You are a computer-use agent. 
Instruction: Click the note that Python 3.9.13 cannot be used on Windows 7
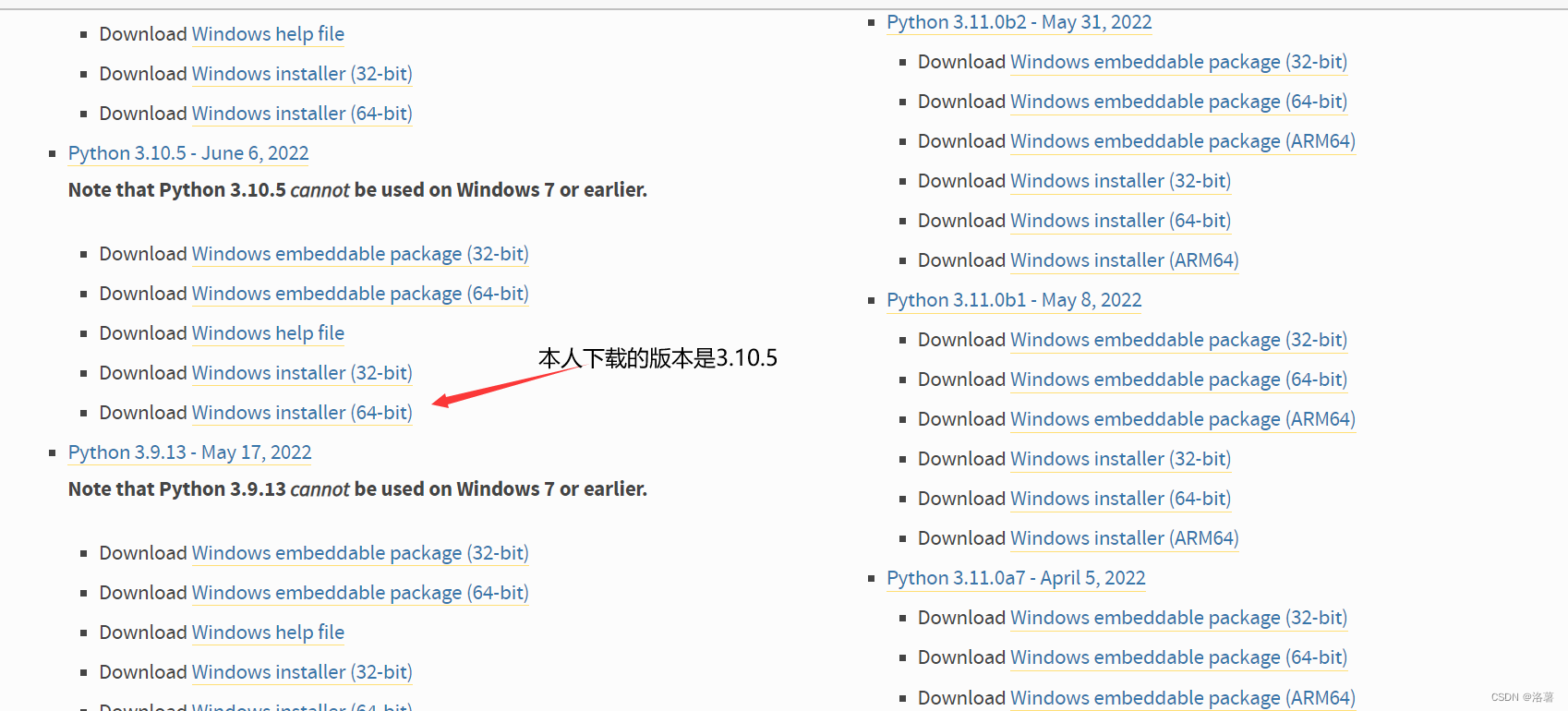click(x=357, y=489)
